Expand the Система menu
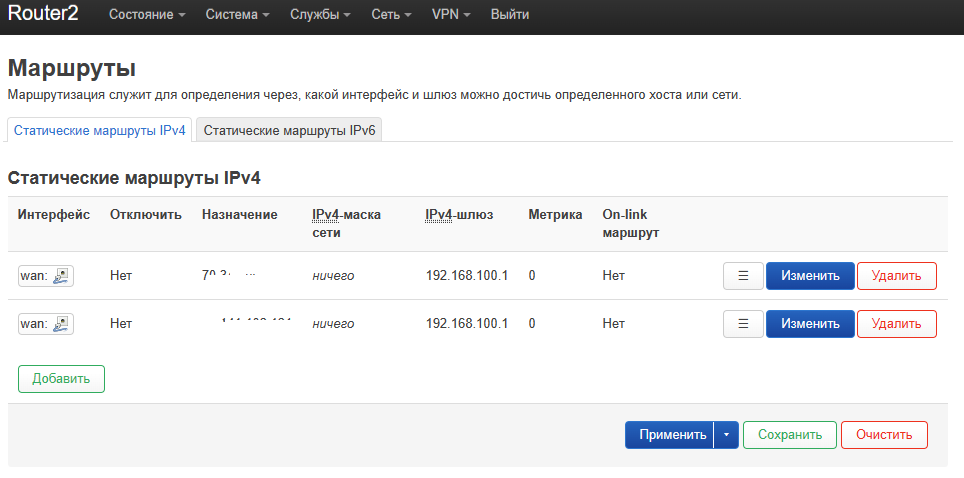The width and height of the screenshot is (964, 478). coord(237,15)
